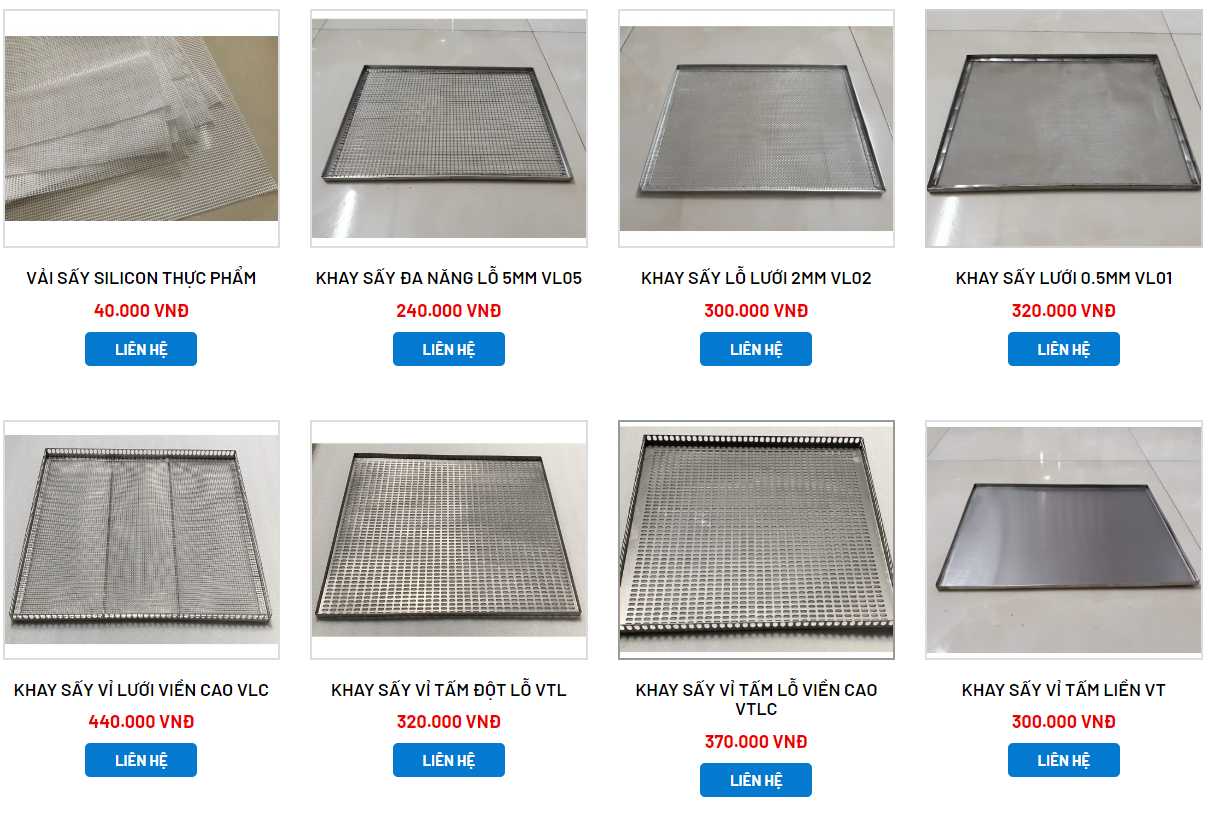Select the high-rim mesh tray VLC image
The image size is (1208, 815).
(x=141, y=540)
